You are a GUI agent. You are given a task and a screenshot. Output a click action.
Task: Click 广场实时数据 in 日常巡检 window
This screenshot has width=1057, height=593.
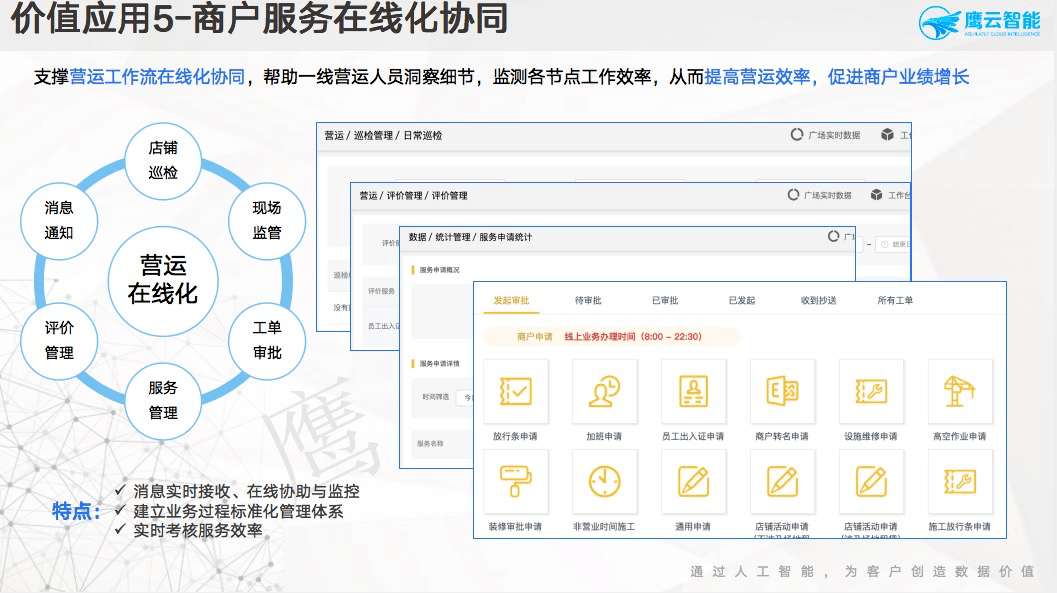click(835, 135)
